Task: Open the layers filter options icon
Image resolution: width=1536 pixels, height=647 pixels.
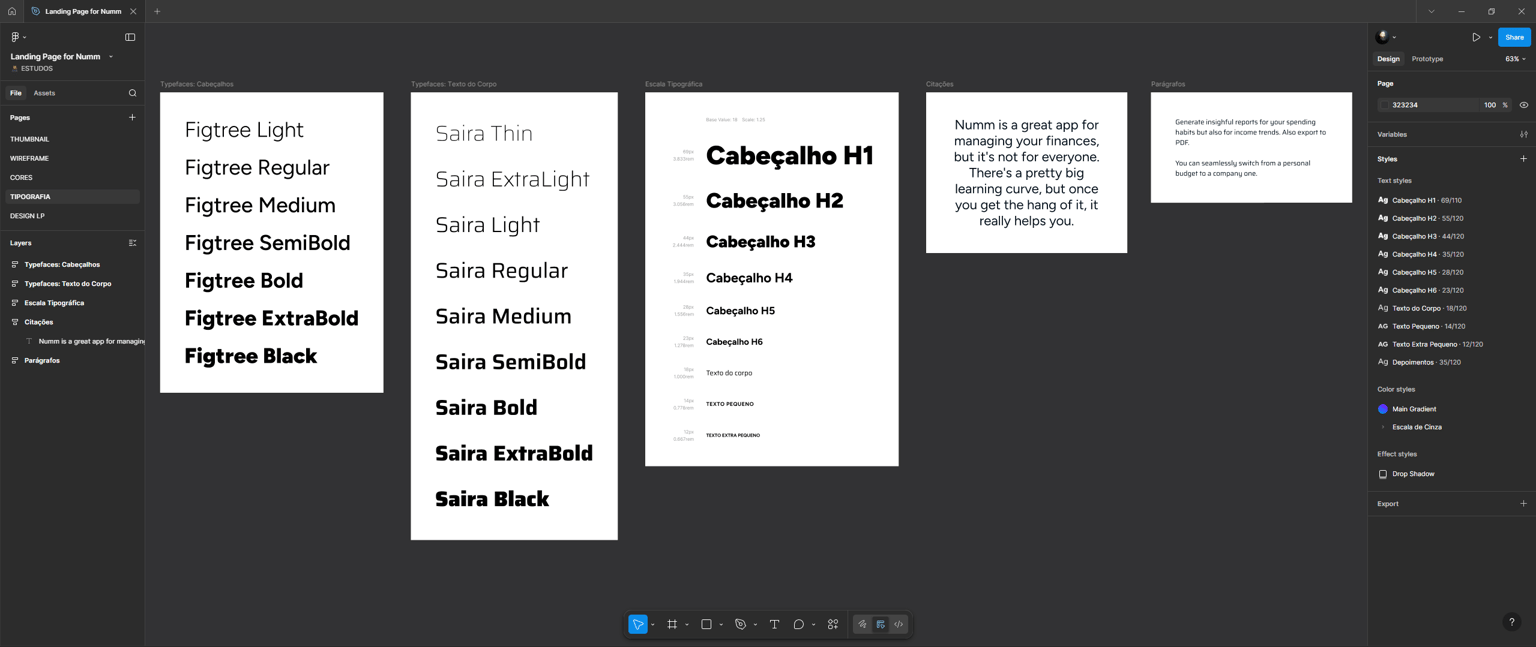Action: point(132,243)
